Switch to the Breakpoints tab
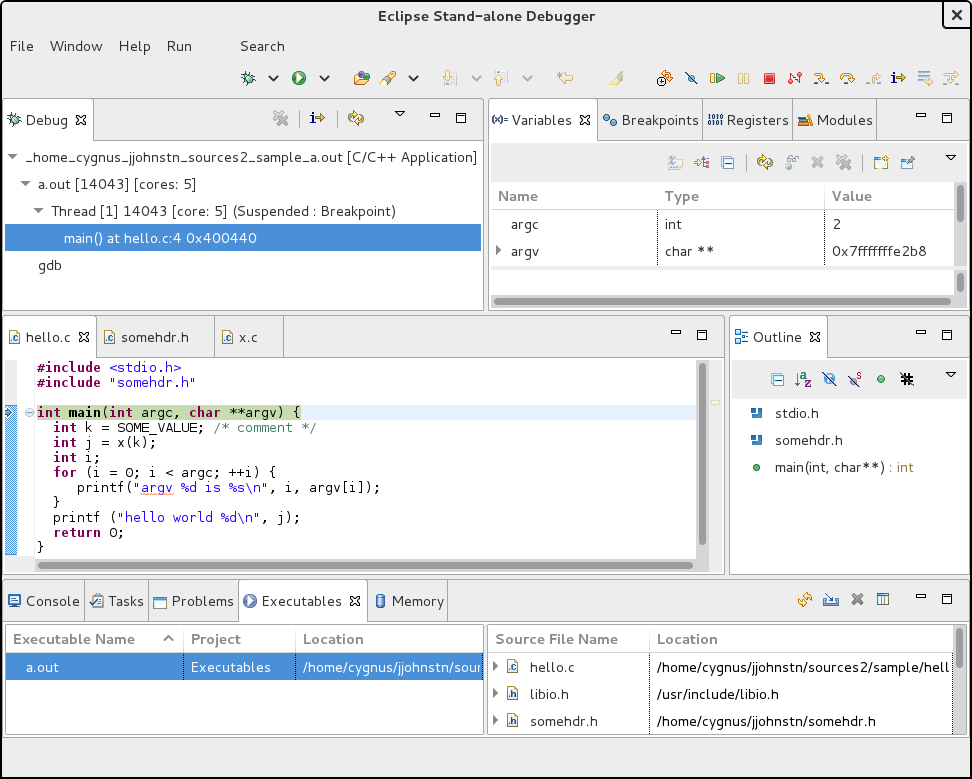Screen dimensions: 972x779 (x=650, y=120)
